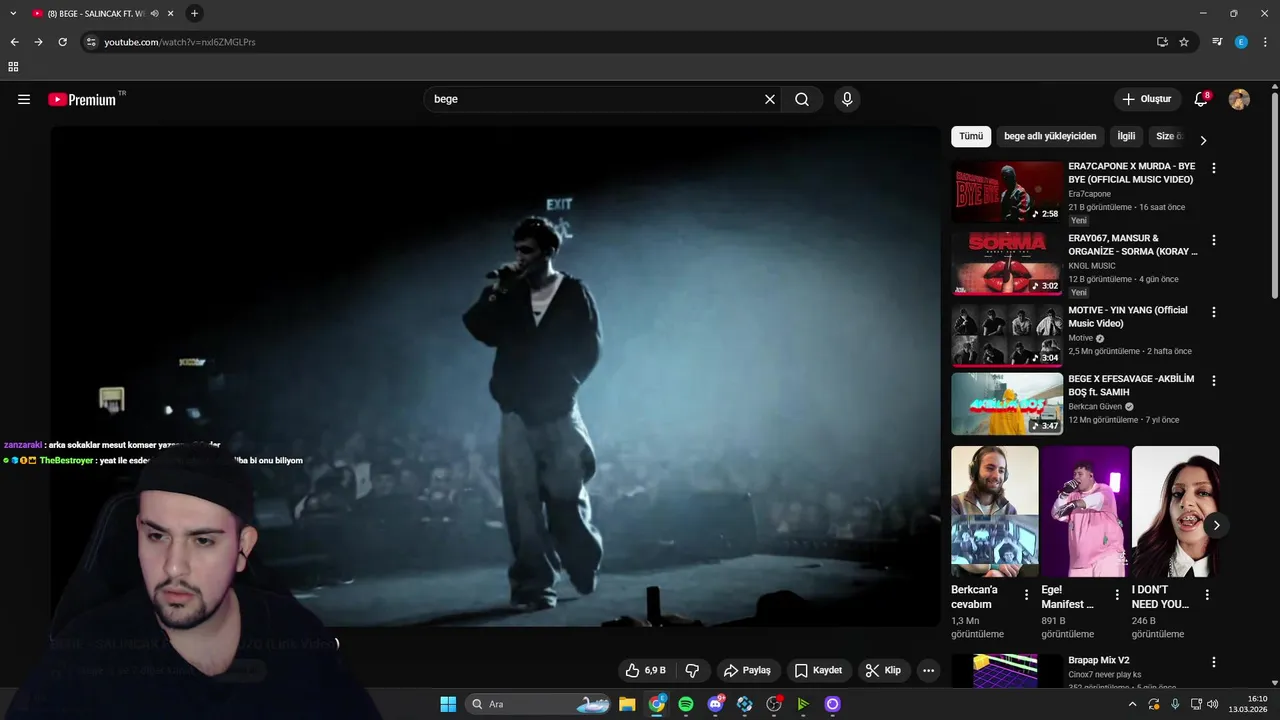Click the install/cast icon in address bar
This screenshot has height=720, width=1280.
[1162, 42]
